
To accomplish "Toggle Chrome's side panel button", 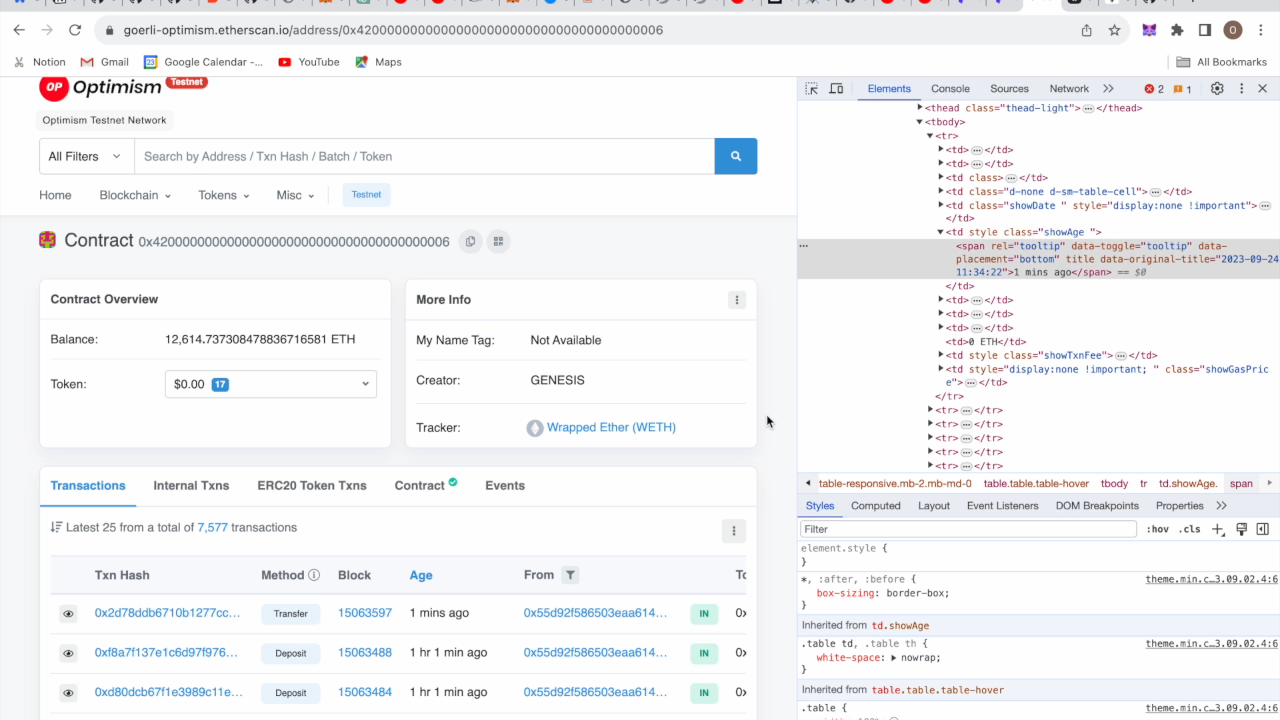I will pyautogui.click(x=1205, y=30).
